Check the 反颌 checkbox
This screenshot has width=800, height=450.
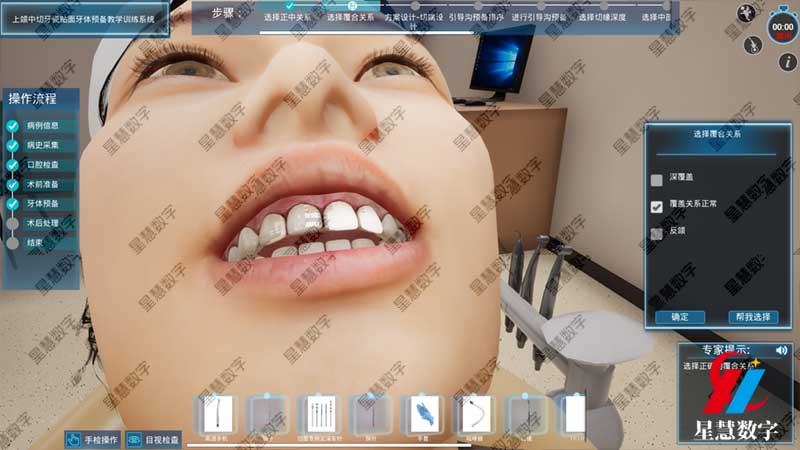point(657,233)
